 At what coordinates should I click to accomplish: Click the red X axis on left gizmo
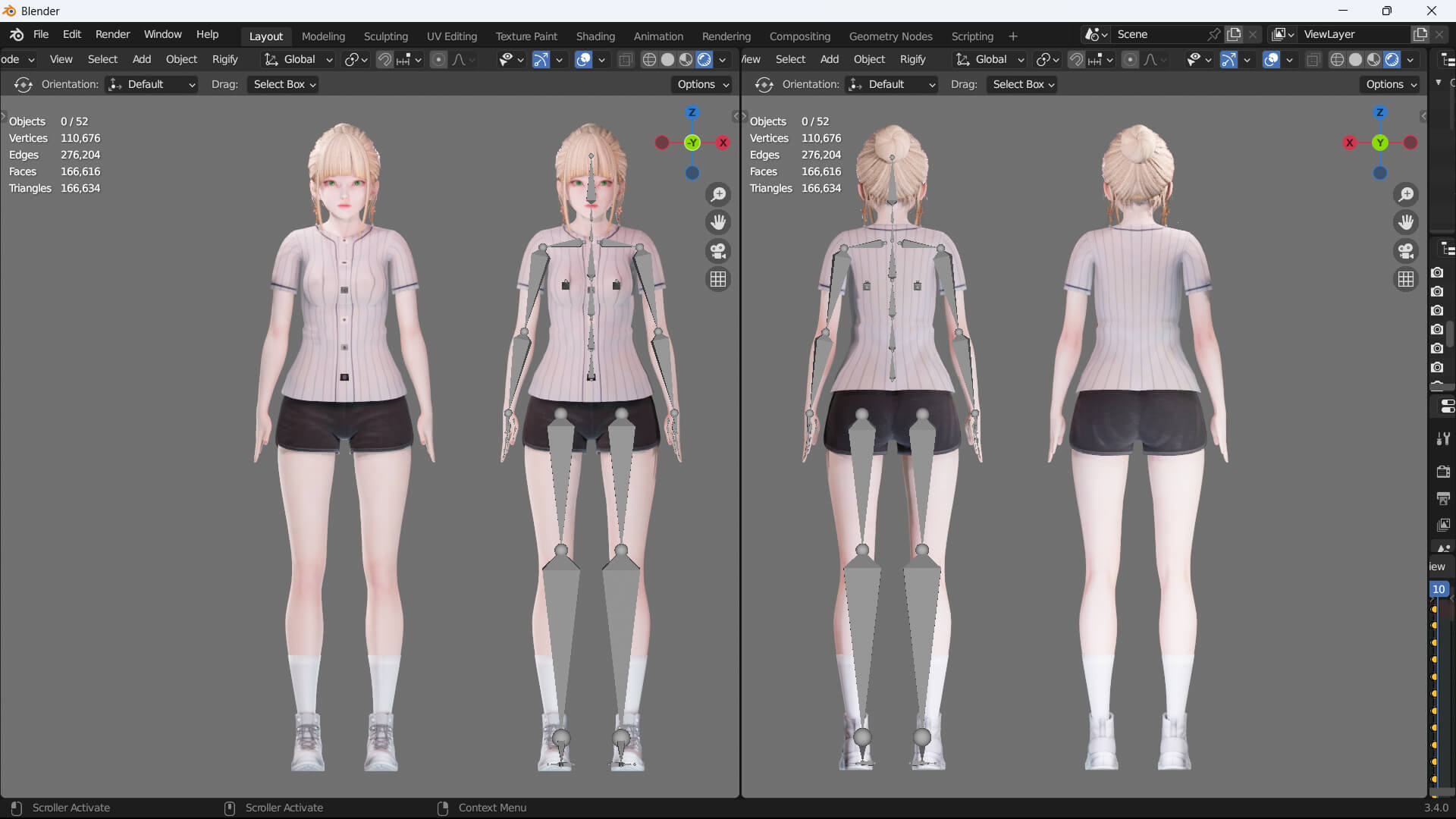click(x=723, y=143)
